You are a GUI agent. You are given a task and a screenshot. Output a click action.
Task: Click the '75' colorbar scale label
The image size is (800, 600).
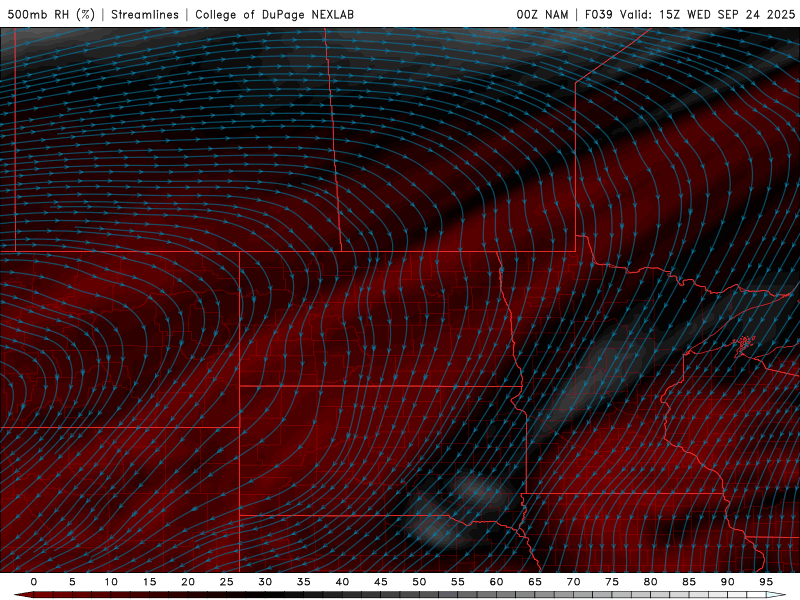(612, 582)
